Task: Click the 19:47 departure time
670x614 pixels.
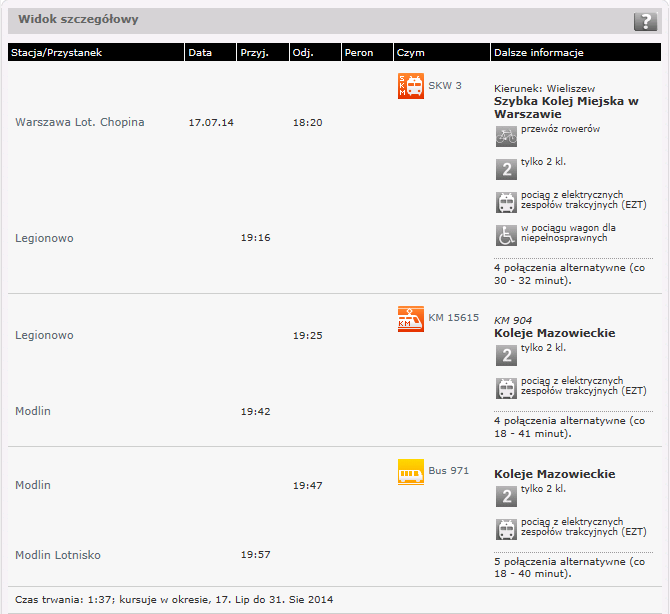Action: (x=308, y=486)
